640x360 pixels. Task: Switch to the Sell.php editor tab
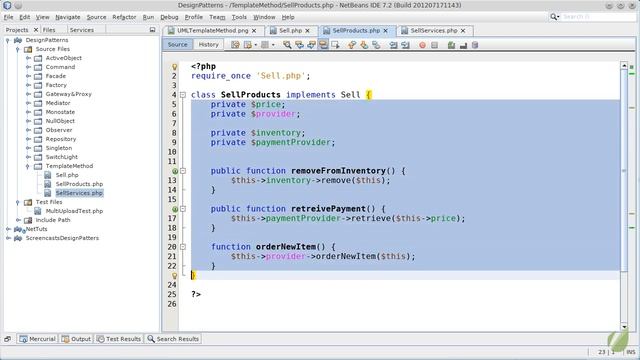pos(290,31)
